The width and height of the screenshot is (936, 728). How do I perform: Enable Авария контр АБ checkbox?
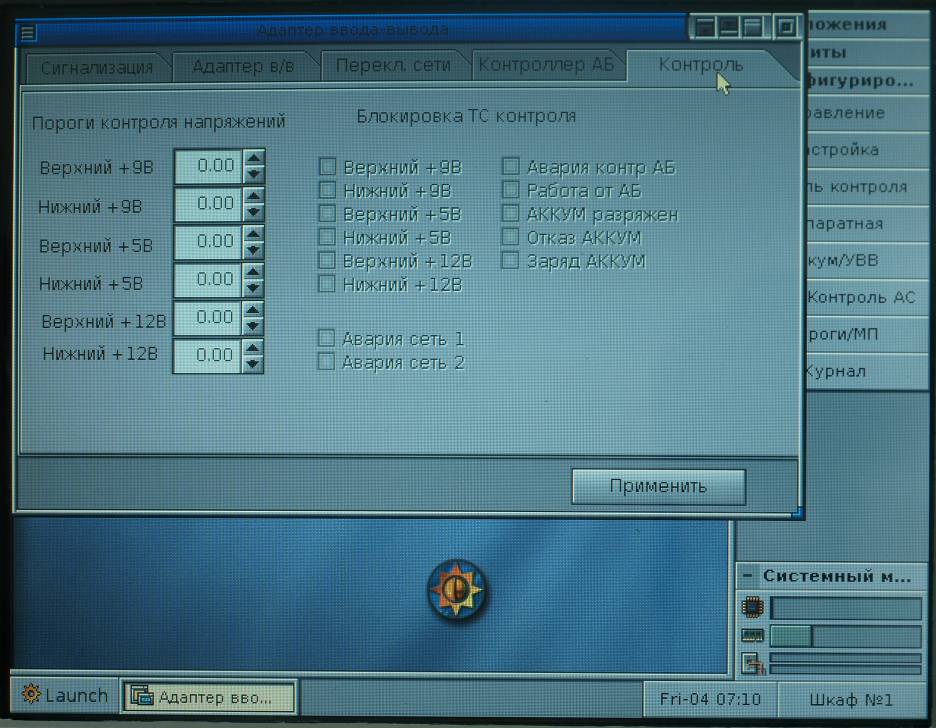click(510, 166)
